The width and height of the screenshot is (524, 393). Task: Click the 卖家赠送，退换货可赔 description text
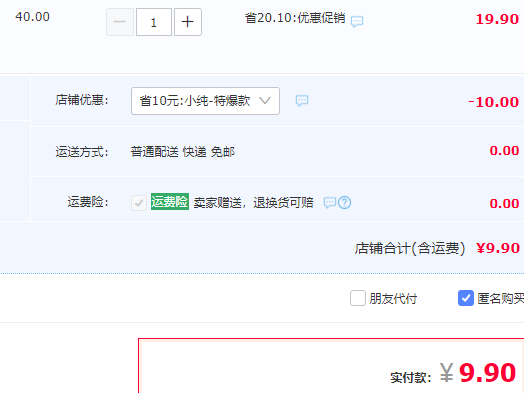pyautogui.click(x=254, y=203)
